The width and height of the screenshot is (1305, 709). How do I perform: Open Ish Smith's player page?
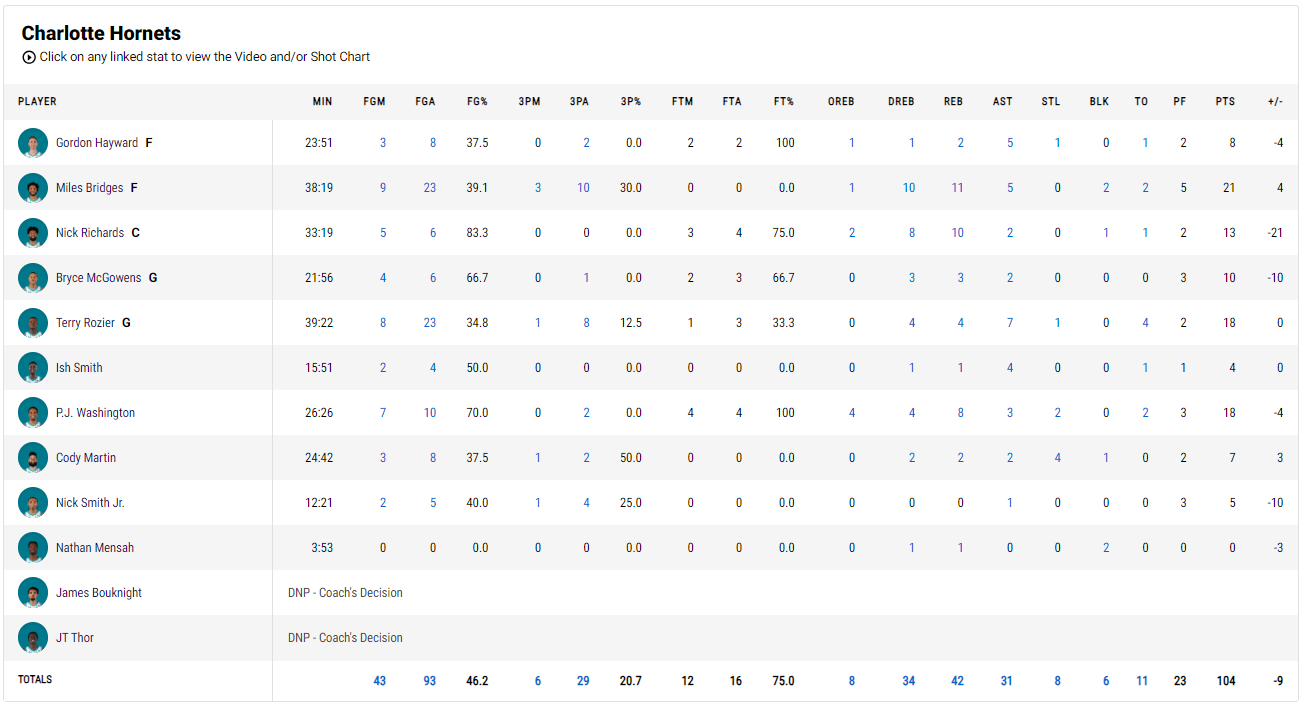click(79, 368)
